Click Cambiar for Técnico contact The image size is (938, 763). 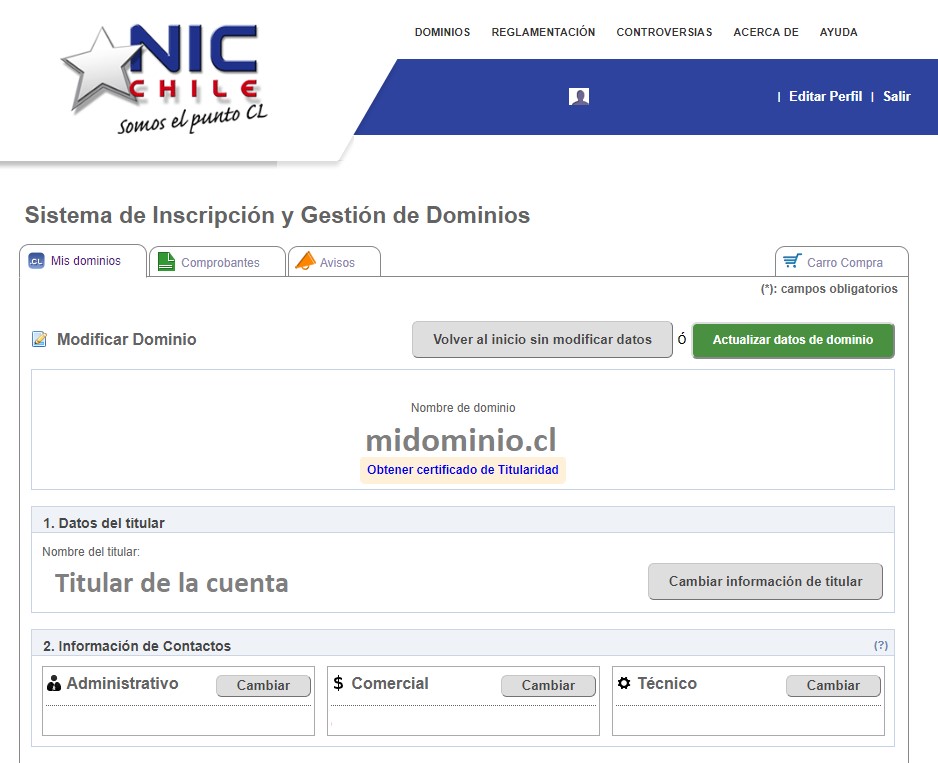833,685
